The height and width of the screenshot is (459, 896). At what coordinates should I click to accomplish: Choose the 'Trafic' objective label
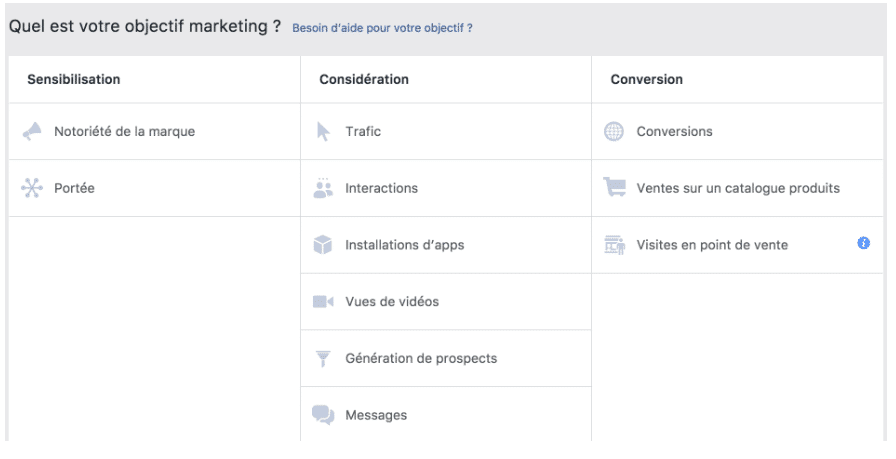click(363, 132)
